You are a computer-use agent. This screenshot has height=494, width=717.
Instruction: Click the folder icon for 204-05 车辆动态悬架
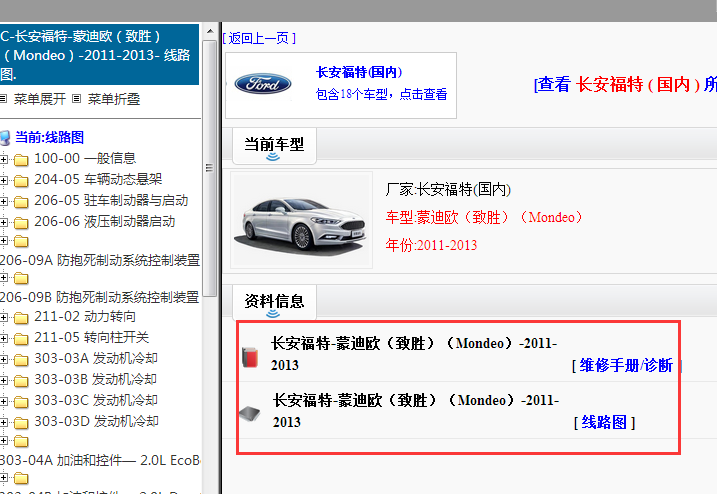pyautogui.click(x=21, y=181)
